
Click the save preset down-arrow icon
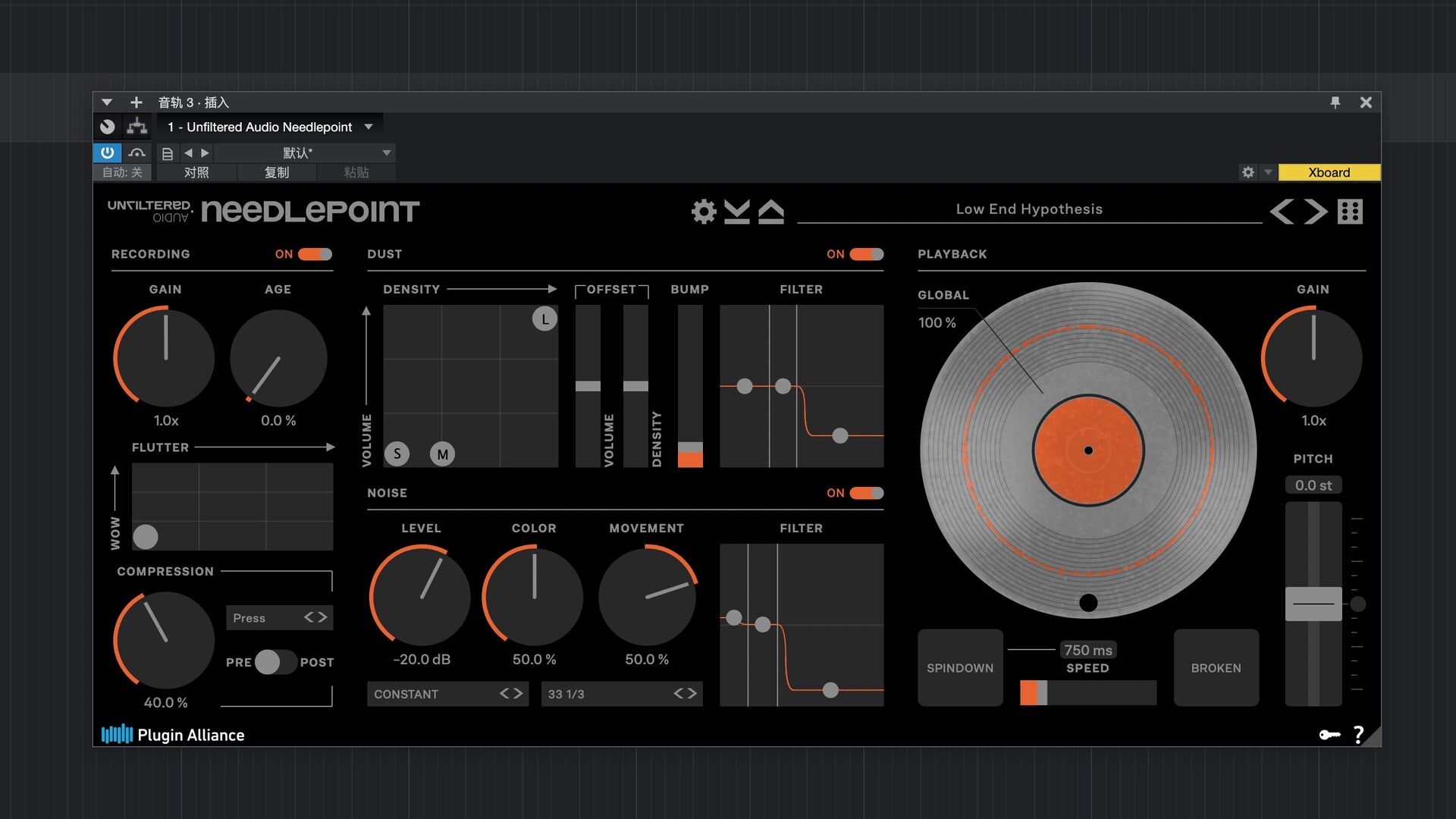[x=737, y=212]
